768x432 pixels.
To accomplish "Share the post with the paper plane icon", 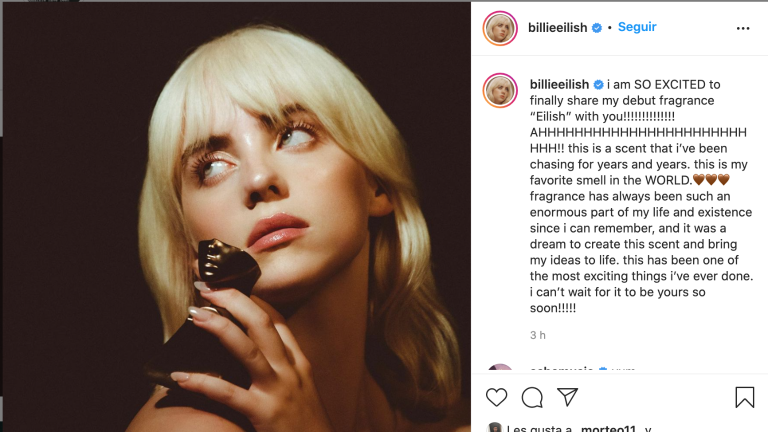I will pyautogui.click(x=567, y=397).
